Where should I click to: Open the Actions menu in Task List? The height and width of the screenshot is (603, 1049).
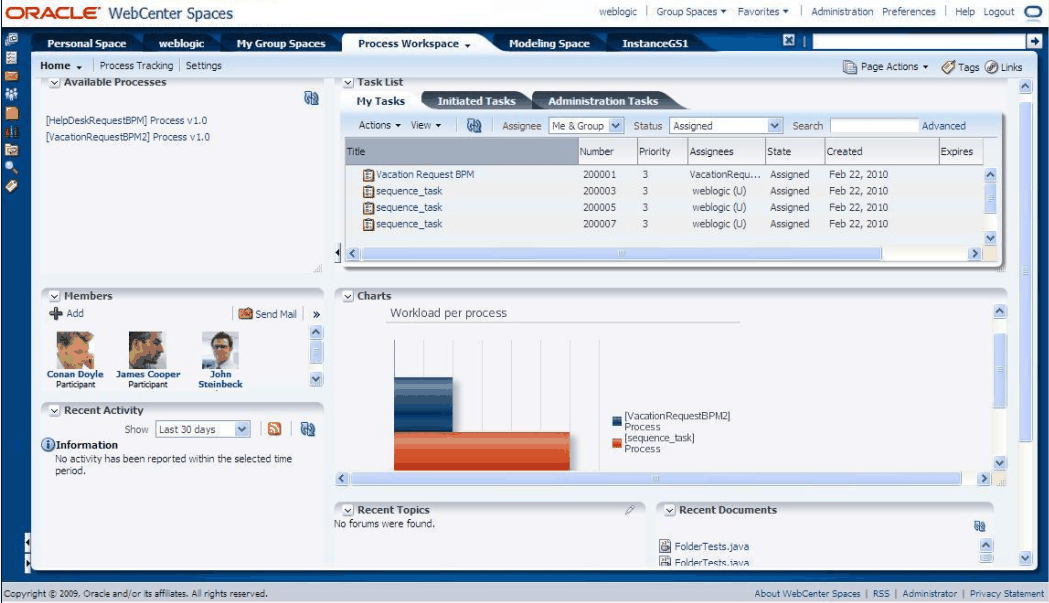coord(379,125)
